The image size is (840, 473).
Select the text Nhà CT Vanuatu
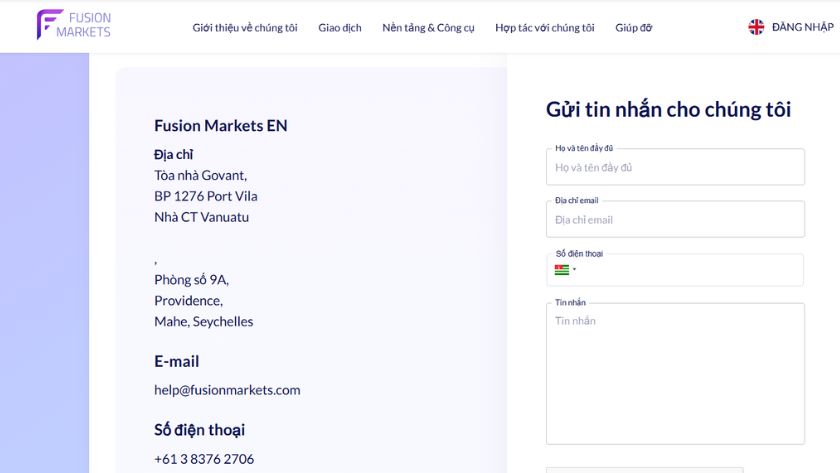tap(201, 217)
